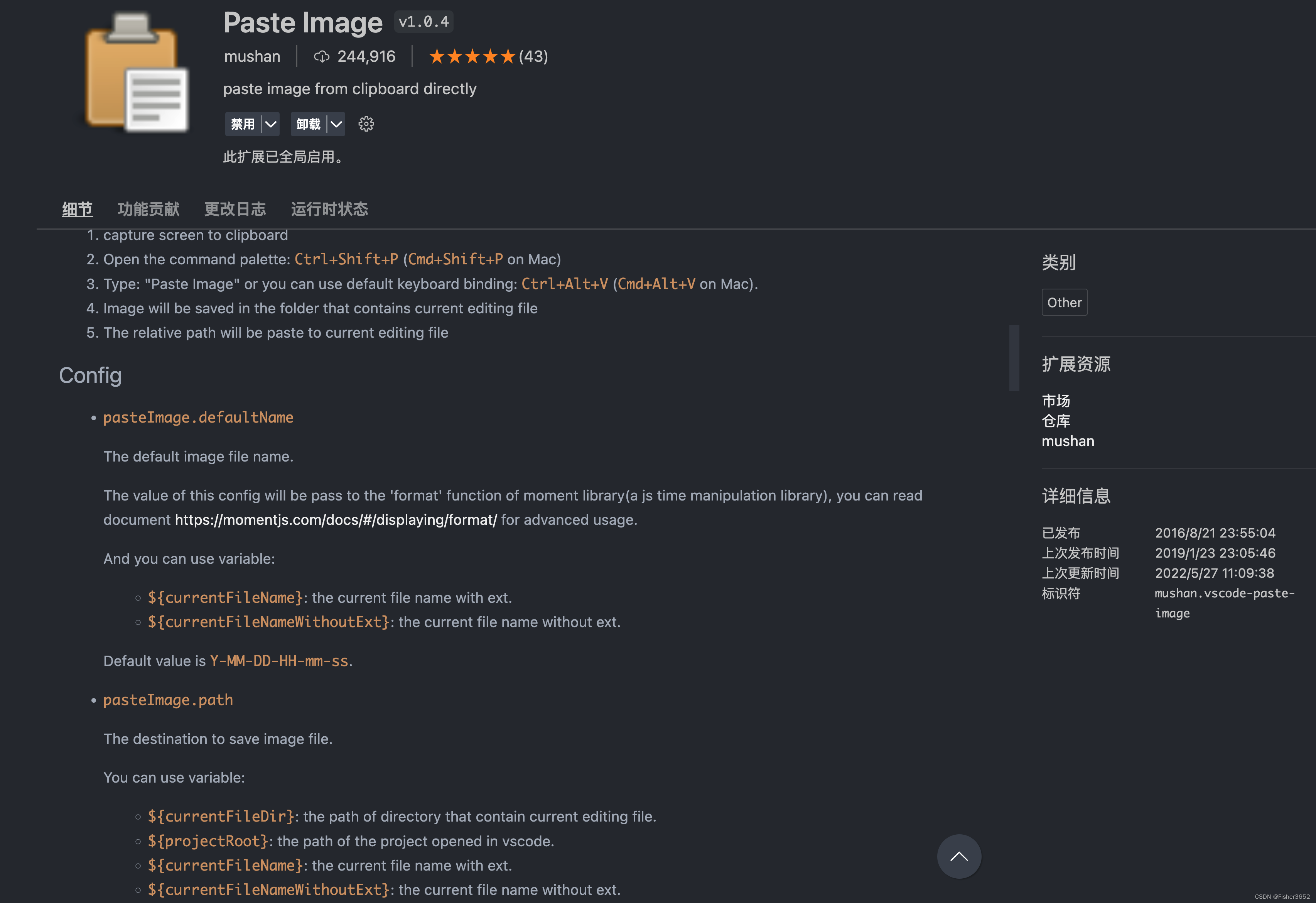Open the extension settings gear icon
This screenshot has width=1316, height=903.
(366, 124)
